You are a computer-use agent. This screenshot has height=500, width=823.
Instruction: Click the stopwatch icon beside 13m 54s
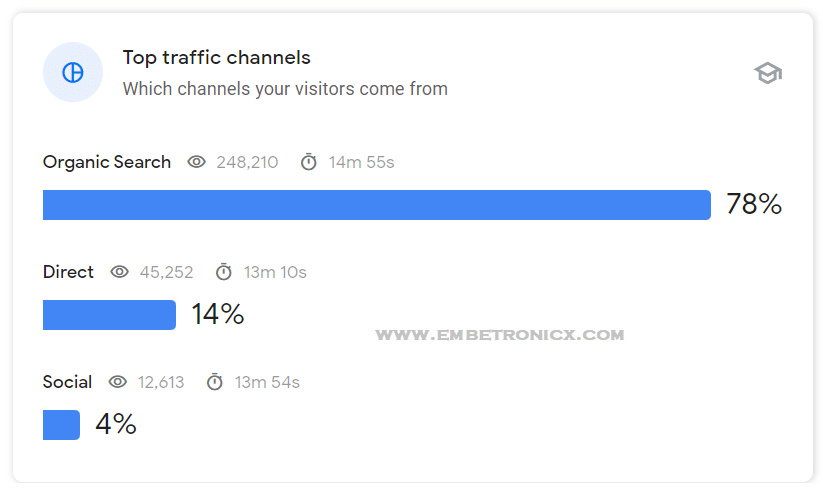tap(215, 382)
